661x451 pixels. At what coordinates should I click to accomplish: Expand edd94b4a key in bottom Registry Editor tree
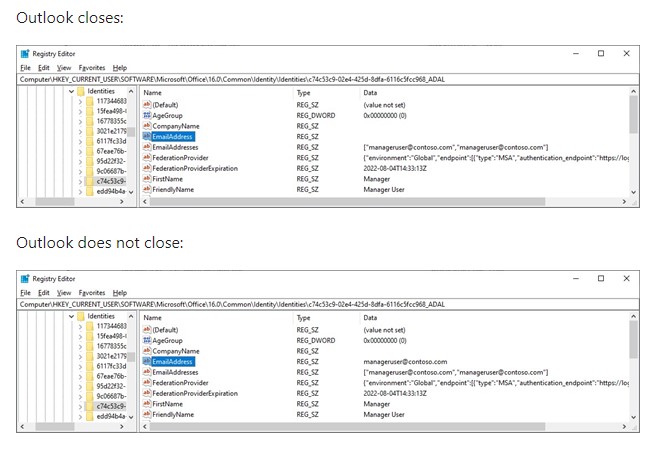pos(79,416)
